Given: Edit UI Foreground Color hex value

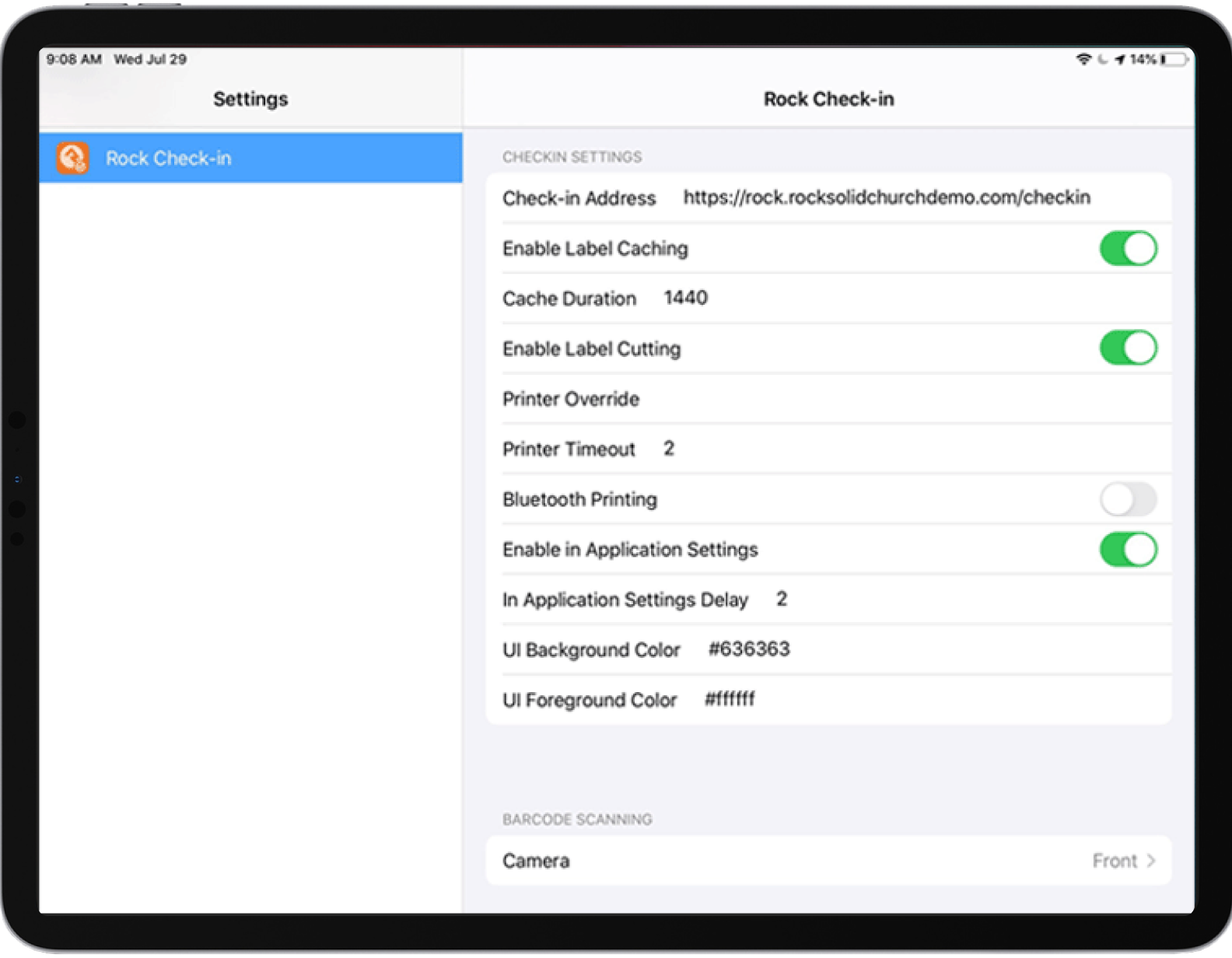Looking at the screenshot, I should pyautogui.click(x=730, y=700).
